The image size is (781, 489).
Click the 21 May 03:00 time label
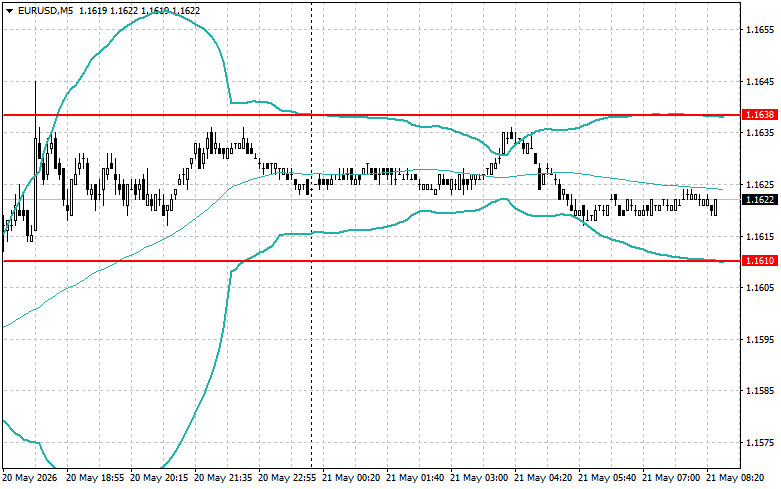point(479,478)
